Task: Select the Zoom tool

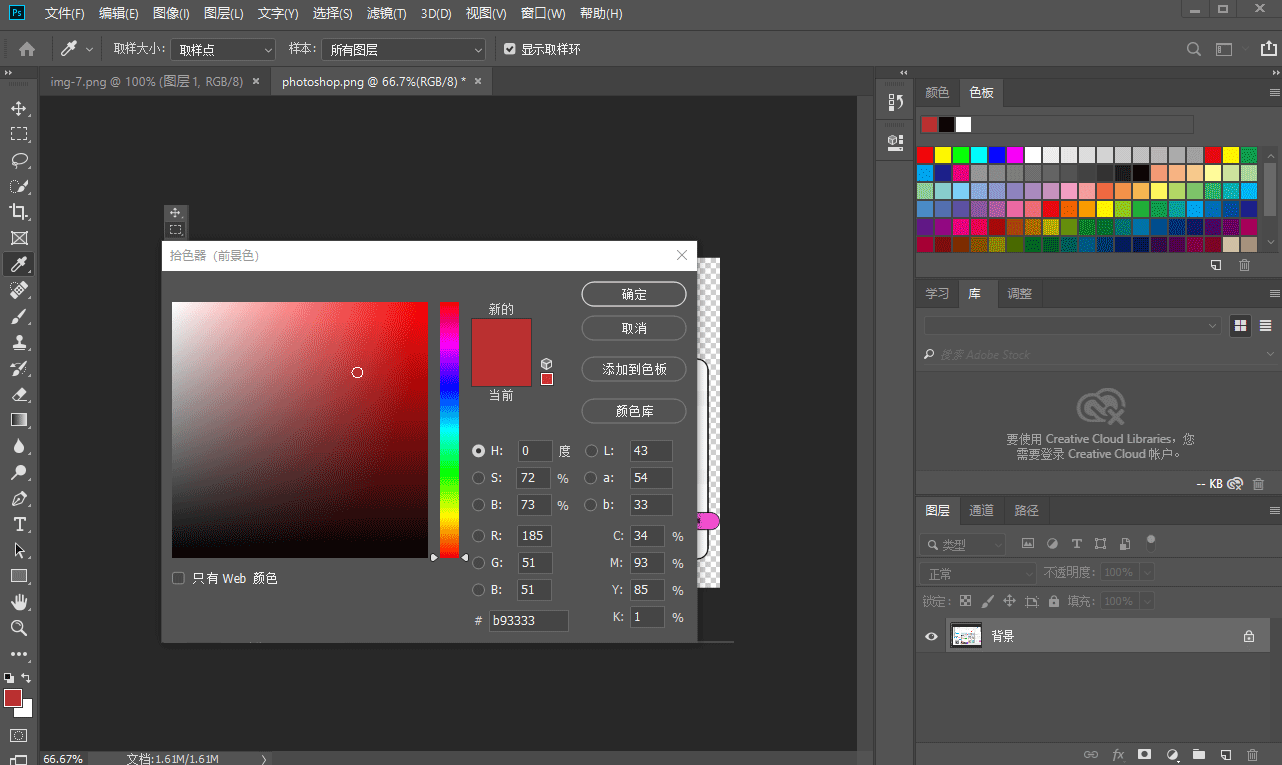Action: click(18, 628)
